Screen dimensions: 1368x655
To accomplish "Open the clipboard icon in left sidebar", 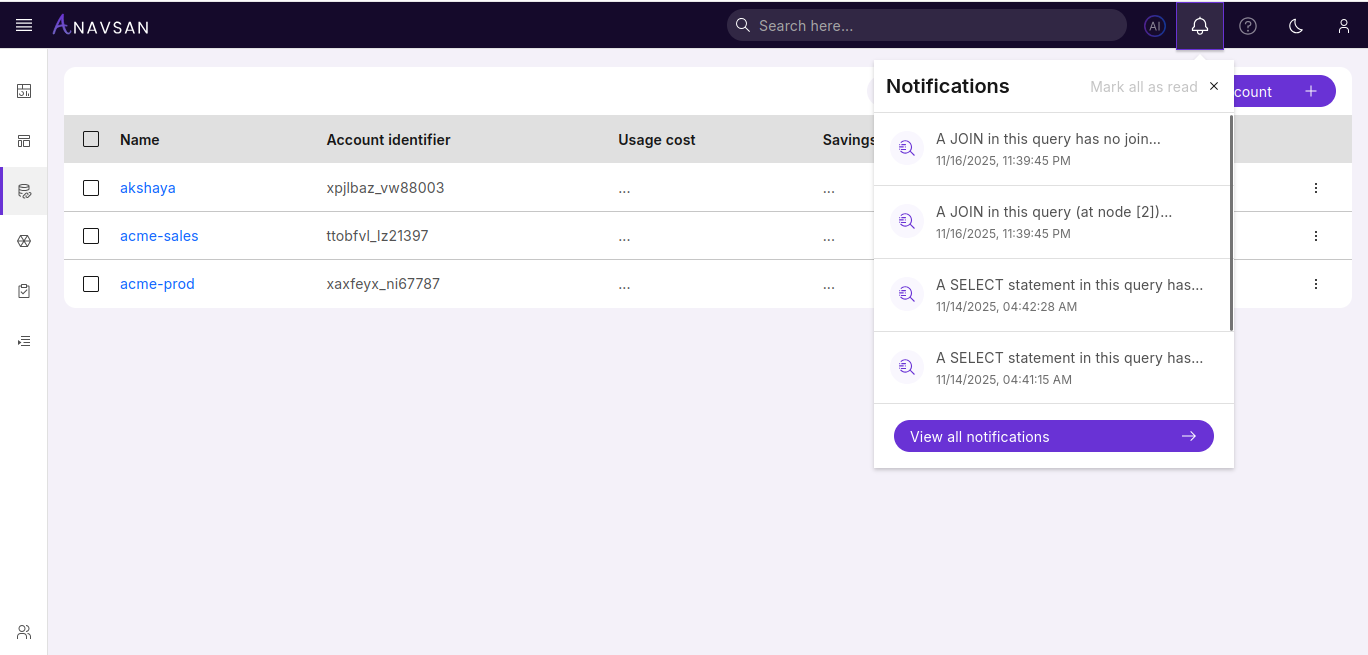I will pyautogui.click(x=24, y=291).
